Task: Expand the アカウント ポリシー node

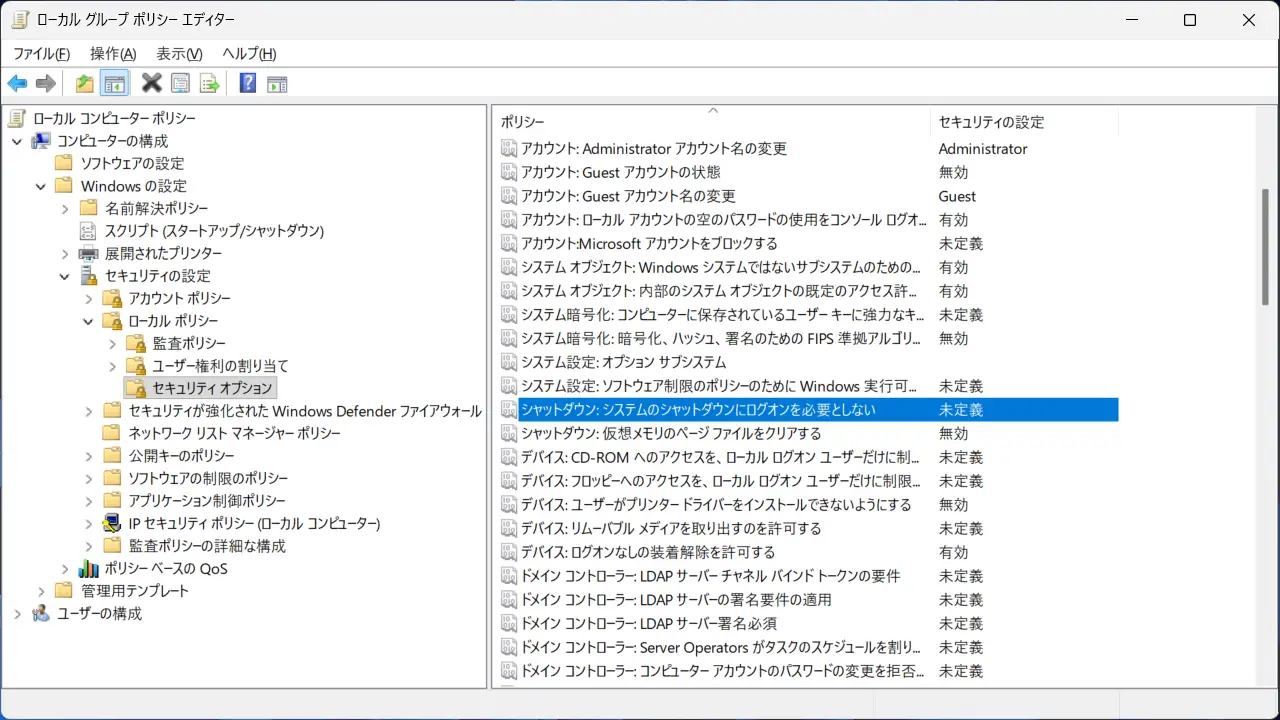Action: pyautogui.click(x=89, y=298)
